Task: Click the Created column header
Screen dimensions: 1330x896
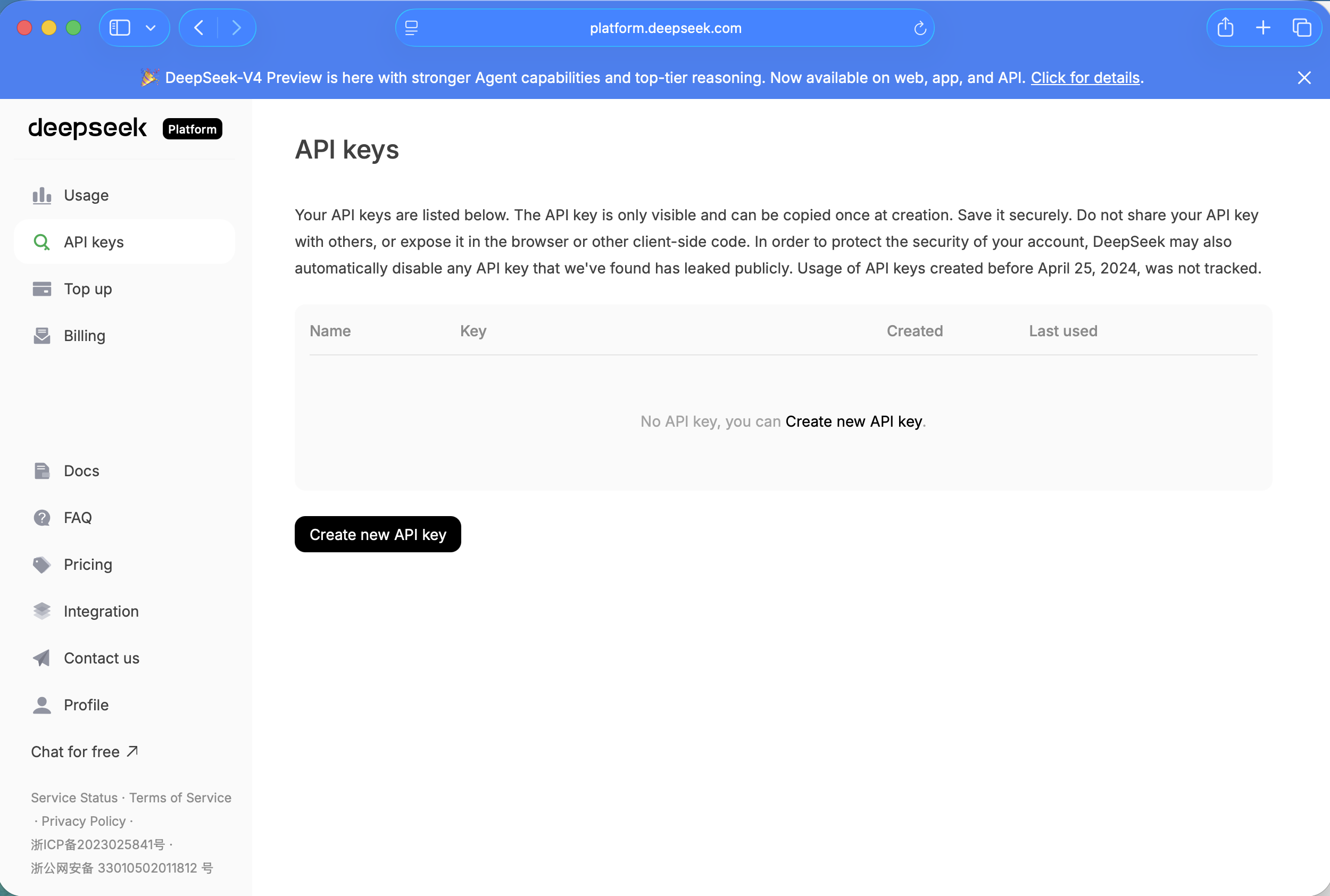Action: pos(915,331)
